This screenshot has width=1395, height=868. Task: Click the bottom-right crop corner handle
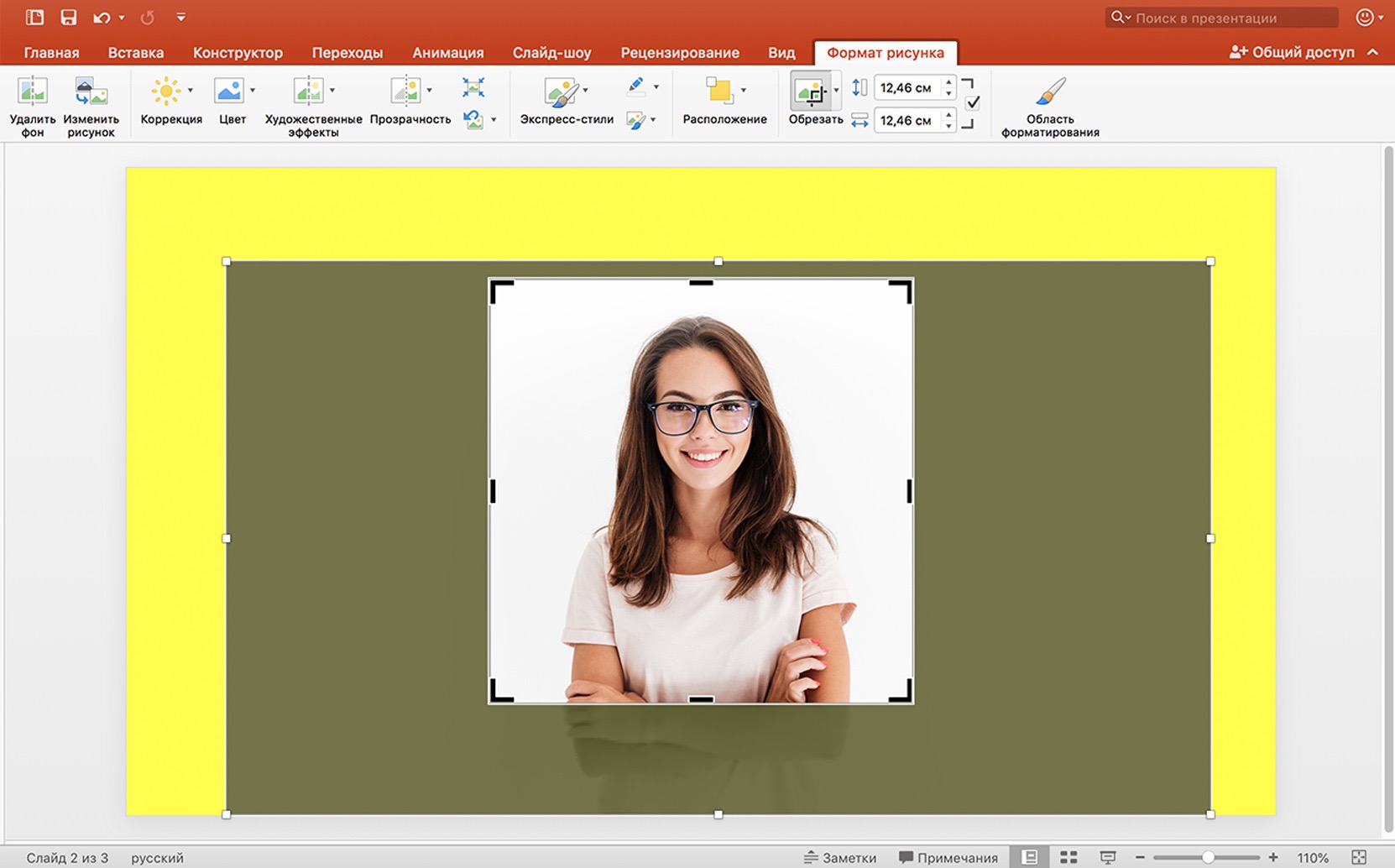pos(900,690)
